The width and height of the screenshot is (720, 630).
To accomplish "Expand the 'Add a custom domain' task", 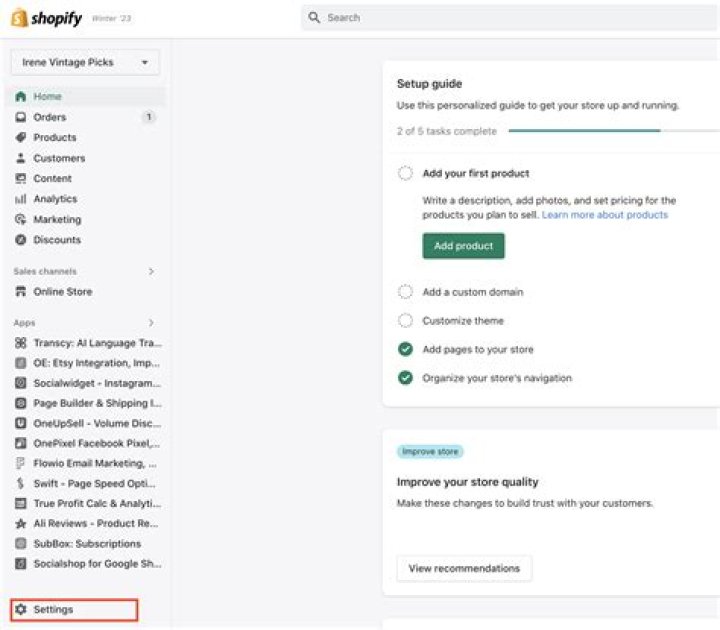I will tap(472, 292).
